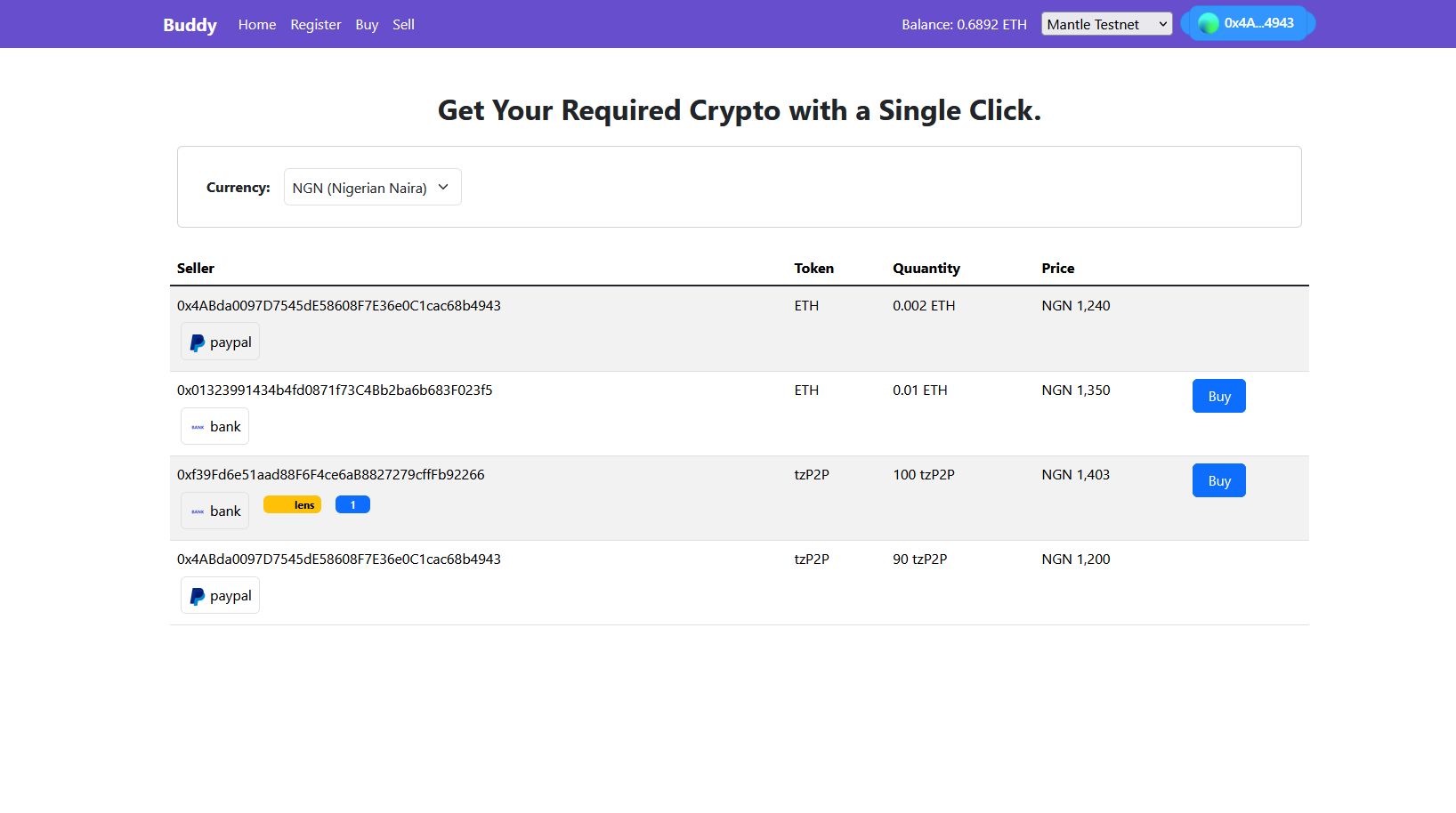This screenshot has height=813, width=1456.
Task: Click the Price column header
Action: [x=1058, y=269]
